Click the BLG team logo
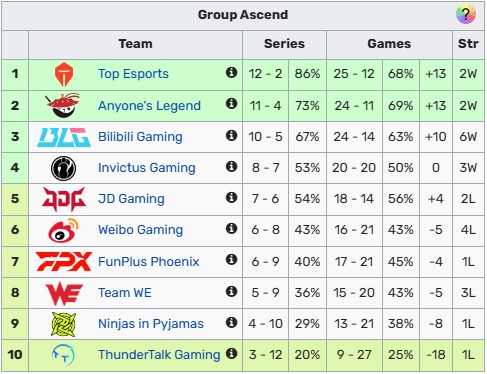The width and height of the screenshot is (487, 374). click(x=64, y=137)
